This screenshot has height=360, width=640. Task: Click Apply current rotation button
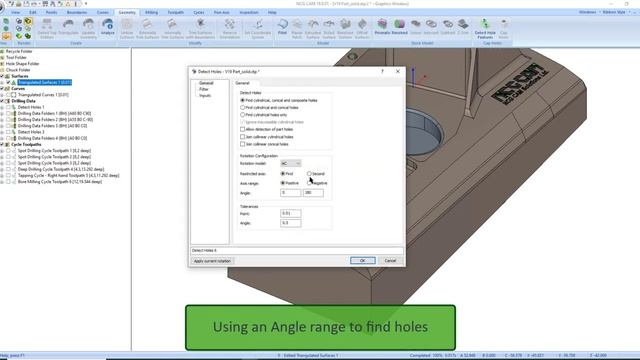click(212, 261)
